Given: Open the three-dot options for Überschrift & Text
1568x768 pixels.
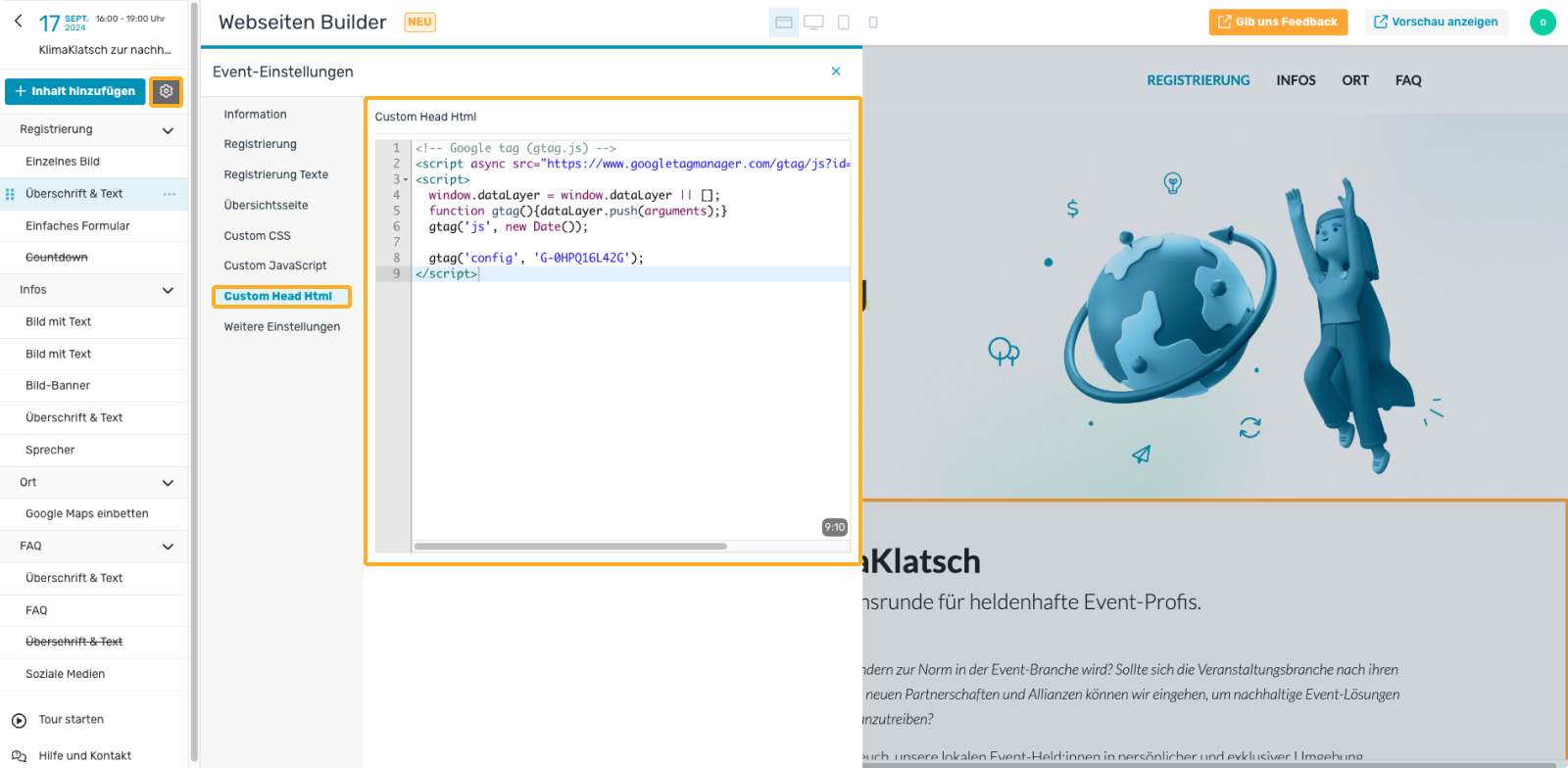Looking at the screenshot, I should tap(170, 194).
